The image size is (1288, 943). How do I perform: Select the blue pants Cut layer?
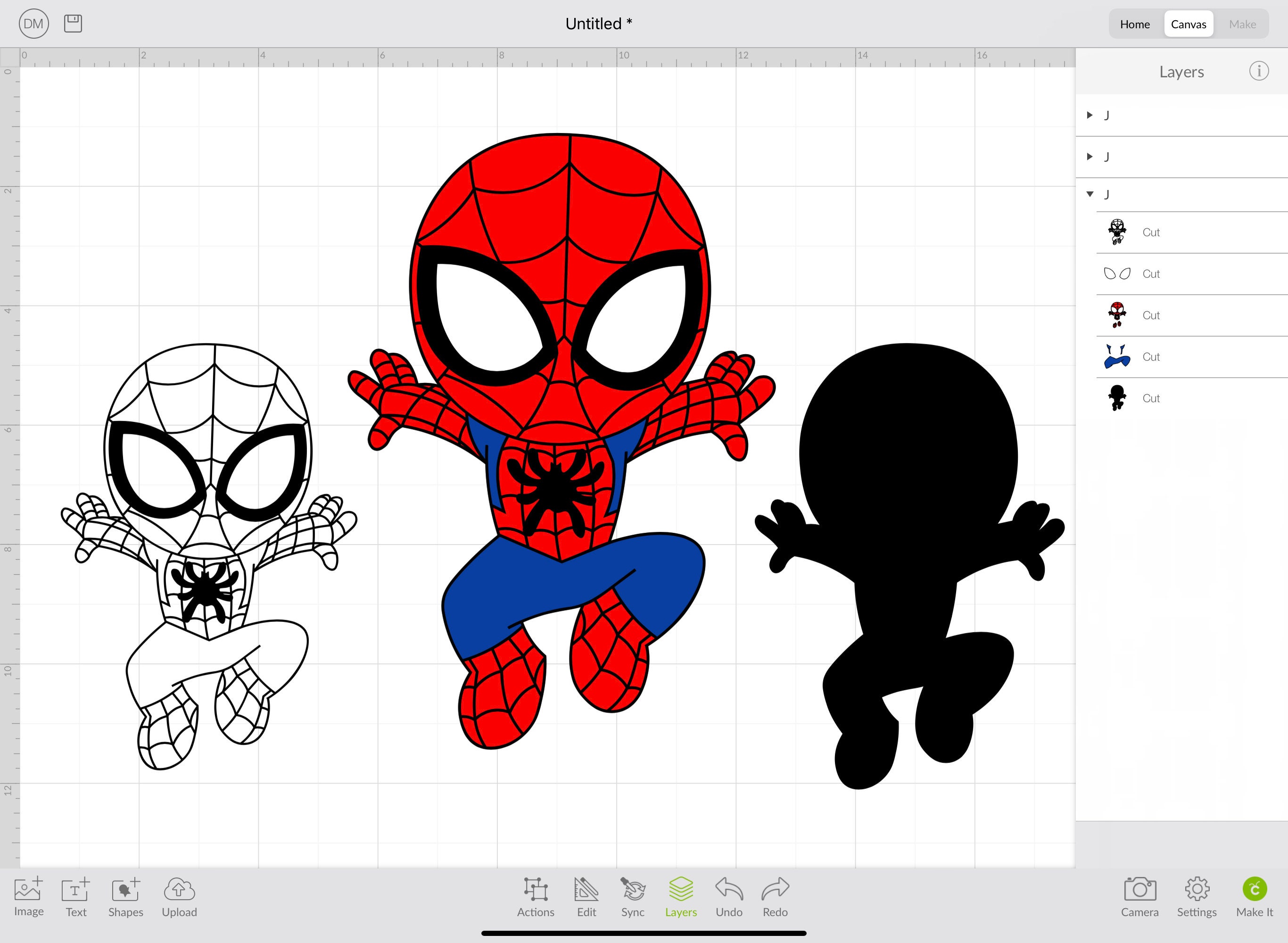tap(1191, 357)
